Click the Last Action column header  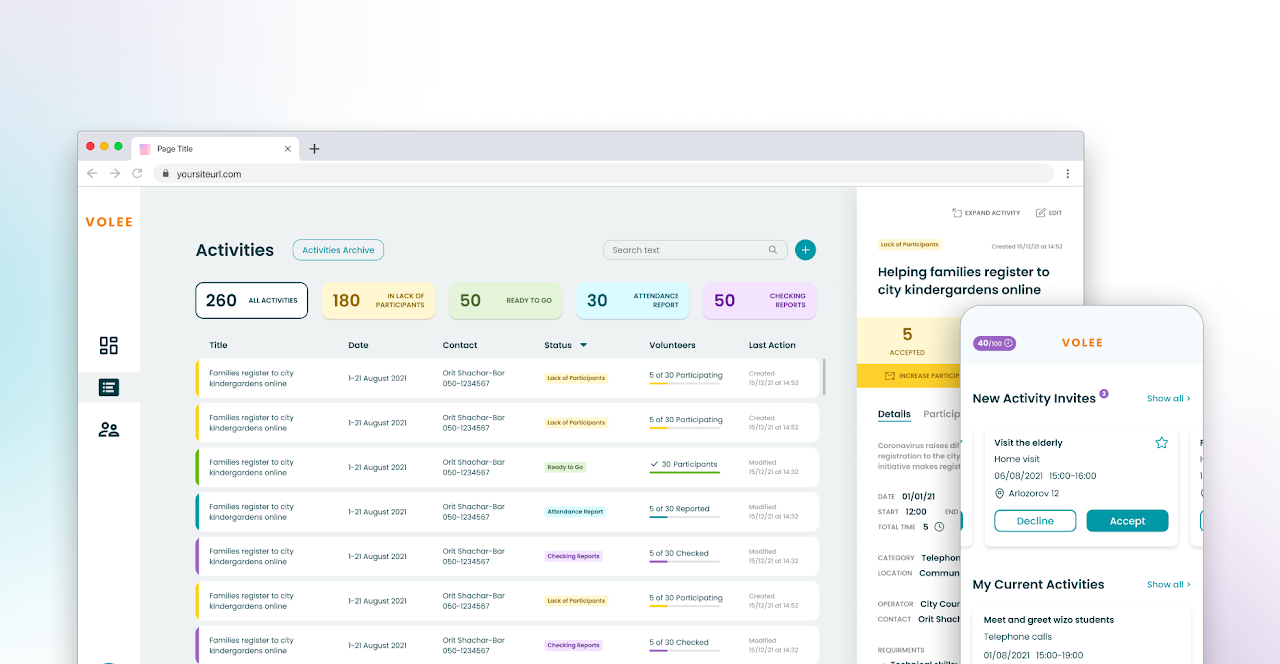click(x=772, y=345)
